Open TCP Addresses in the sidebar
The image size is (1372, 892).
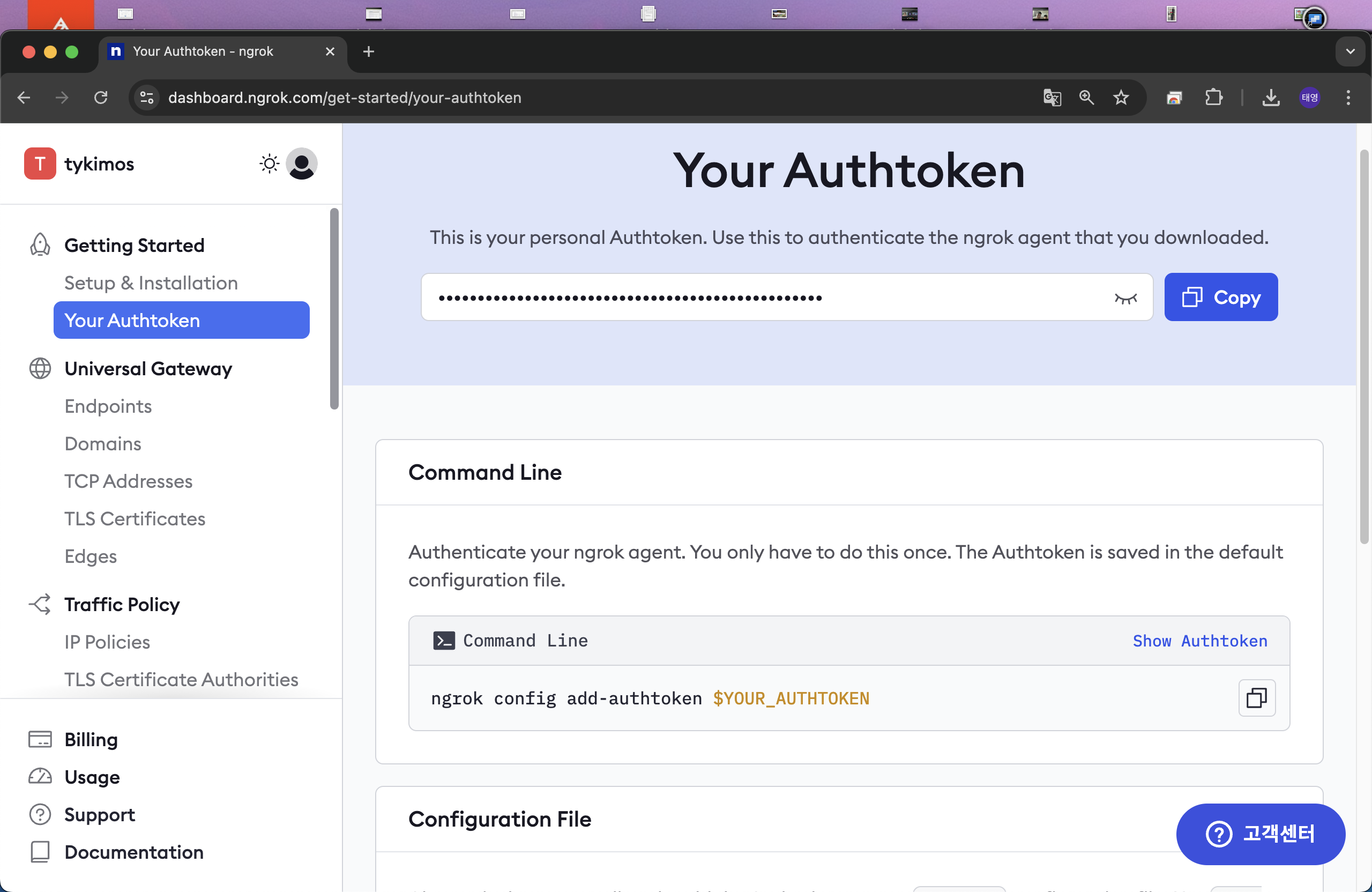pyautogui.click(x=128, y=481)
